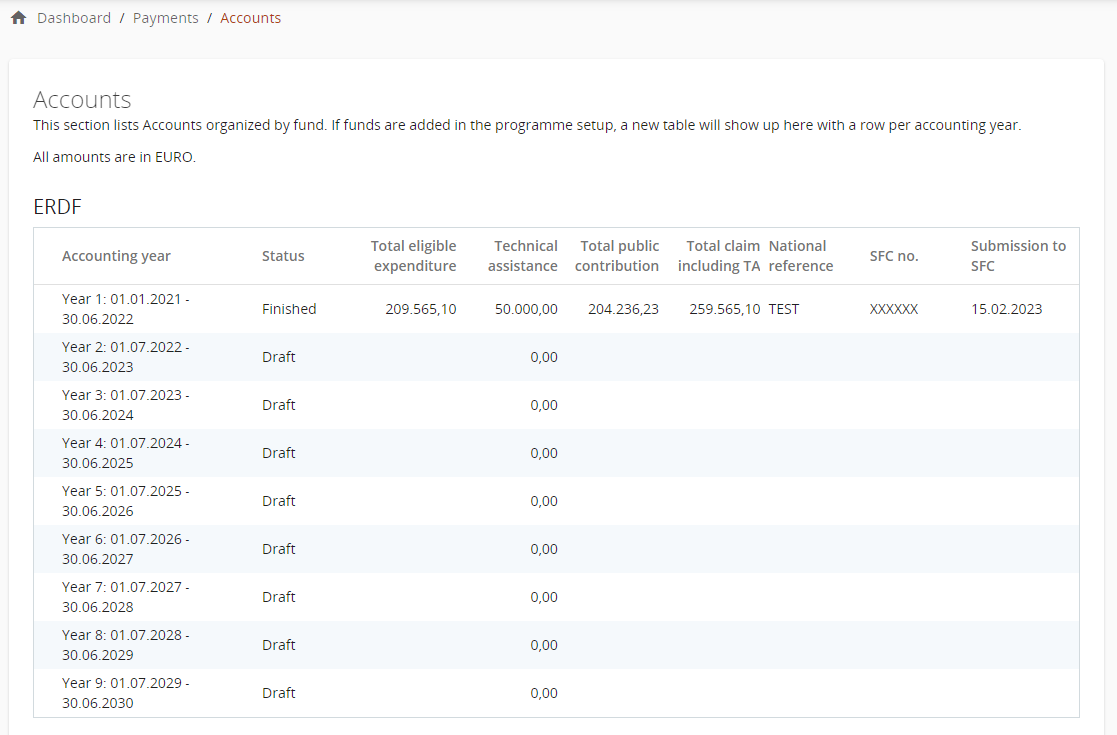This screenshot has width=1117, height=735.
Task: Click the home icon in breadcrumb
Action: pyautogui.click(x=18, y=18)
